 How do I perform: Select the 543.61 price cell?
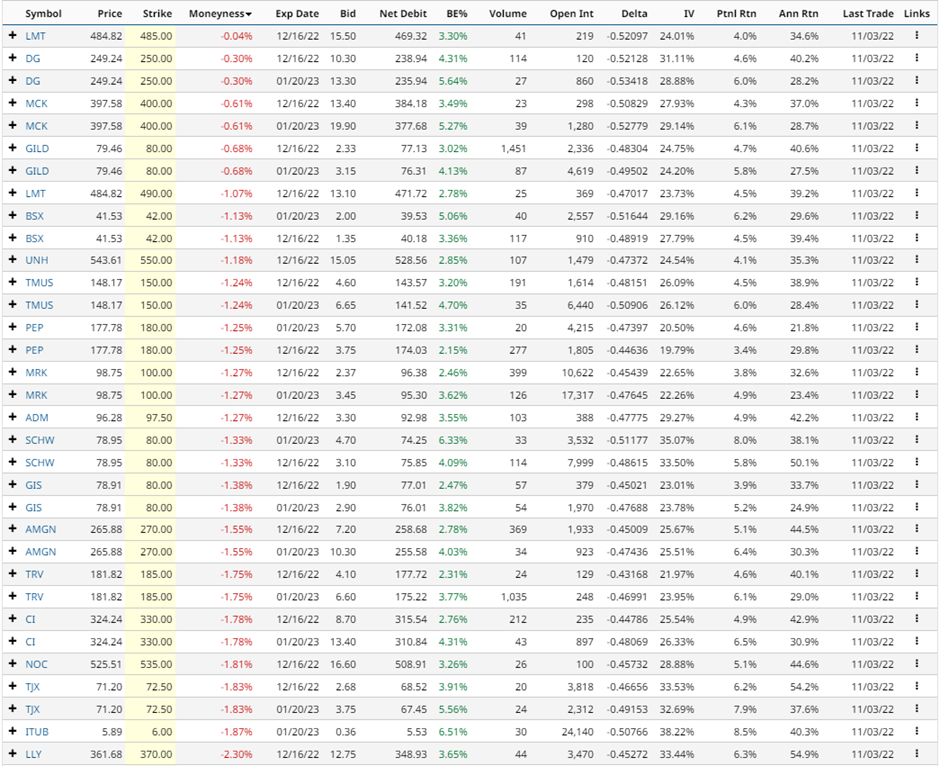pyautogui.click(x=106, y=260)
